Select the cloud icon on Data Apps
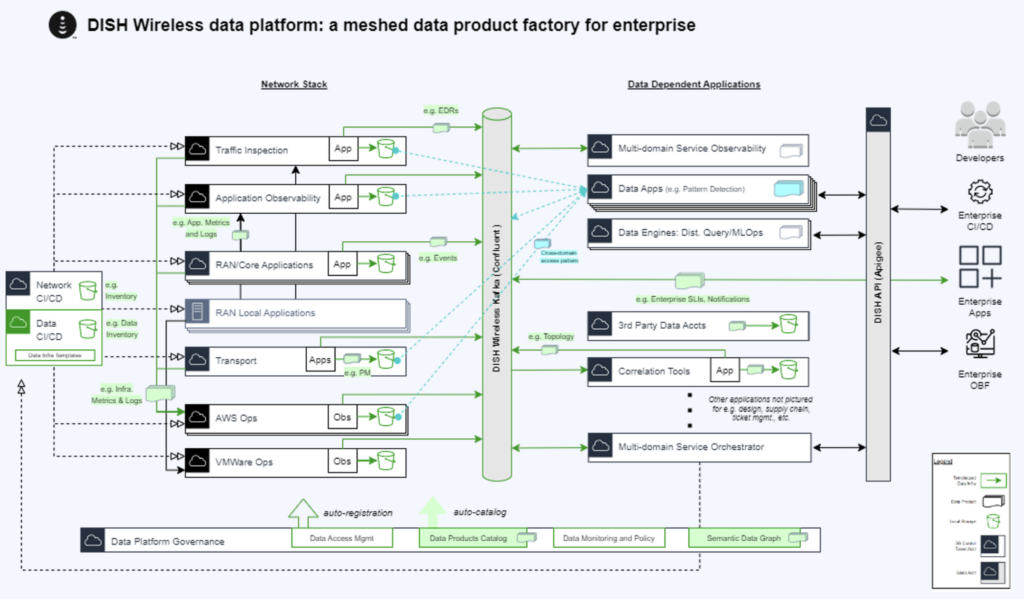Image resolution: width=1024 pixels, height=599 pixels. click(x=600, y=185)
